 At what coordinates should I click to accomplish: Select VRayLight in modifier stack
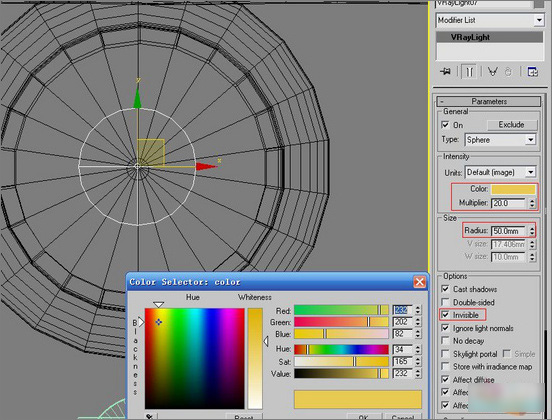pyautogui.click(x=489, y=37)
